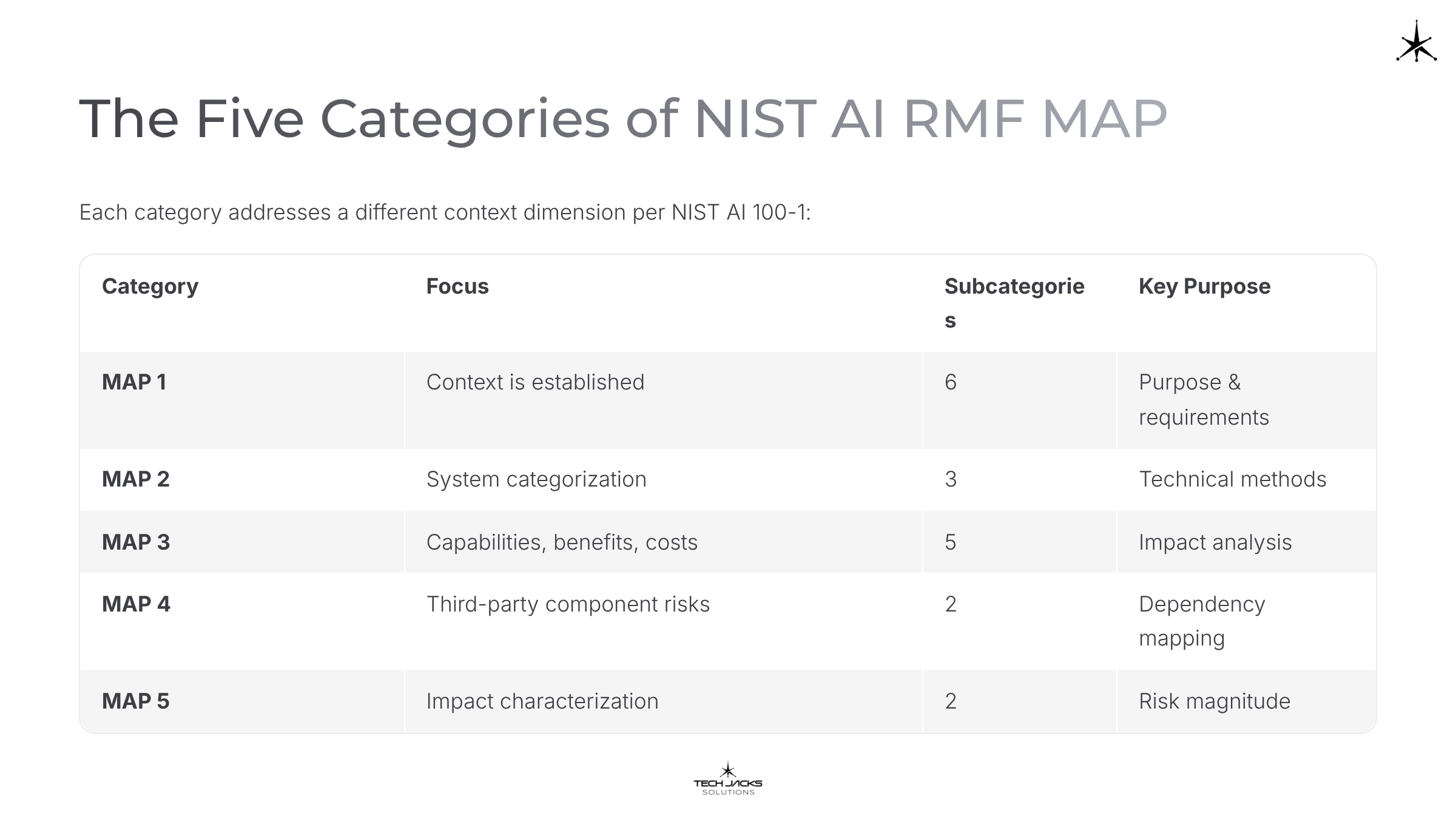Select the MAP 3 row label
The width and height of the screenshot is (1456, 819).
tap(136, 542)
